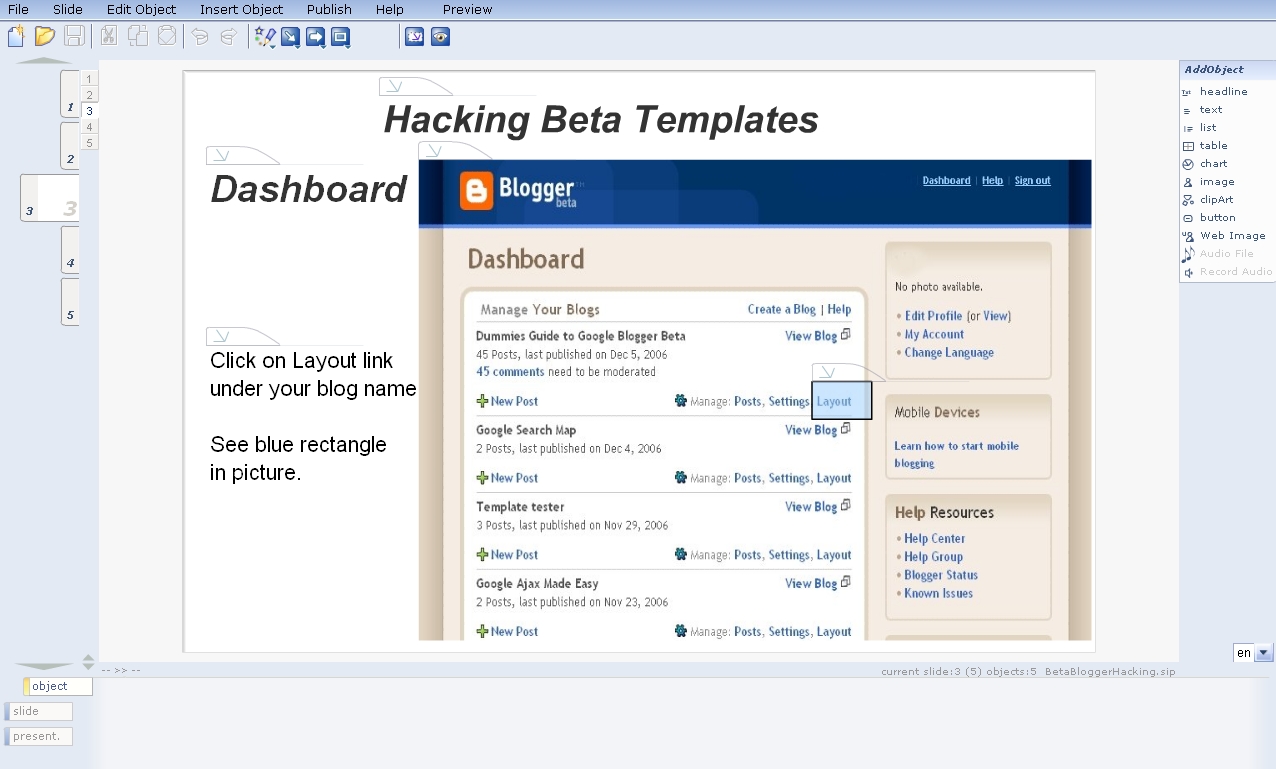The height and width of the screenshot is (769, 1276).
Task: Insert a button object
Action: click(x=1217, y=217)
